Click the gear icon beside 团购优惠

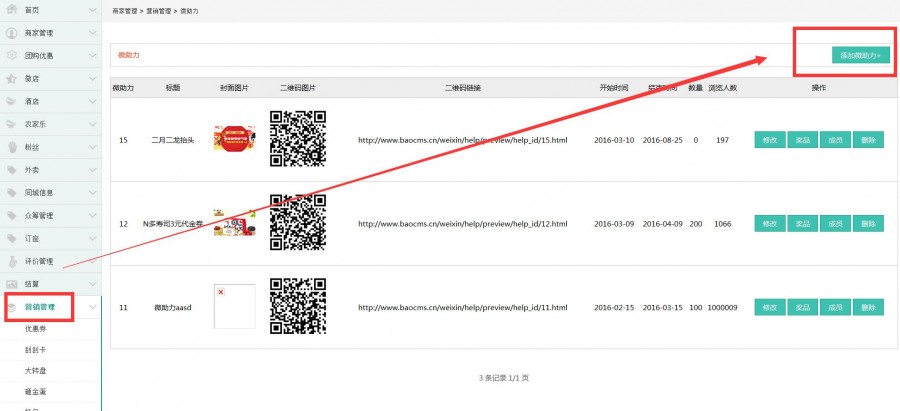[11, 56]
